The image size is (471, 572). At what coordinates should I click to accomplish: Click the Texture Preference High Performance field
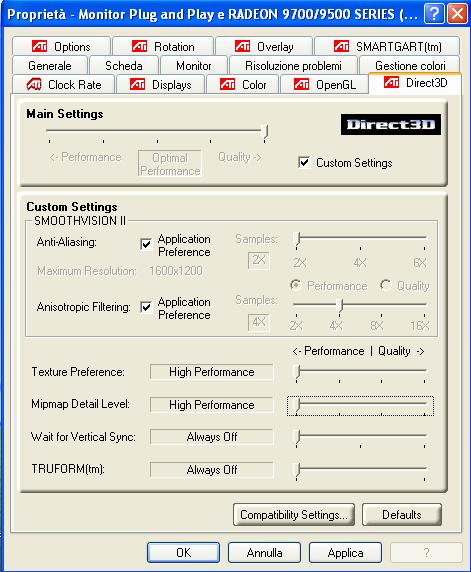(x=212, y=372)
